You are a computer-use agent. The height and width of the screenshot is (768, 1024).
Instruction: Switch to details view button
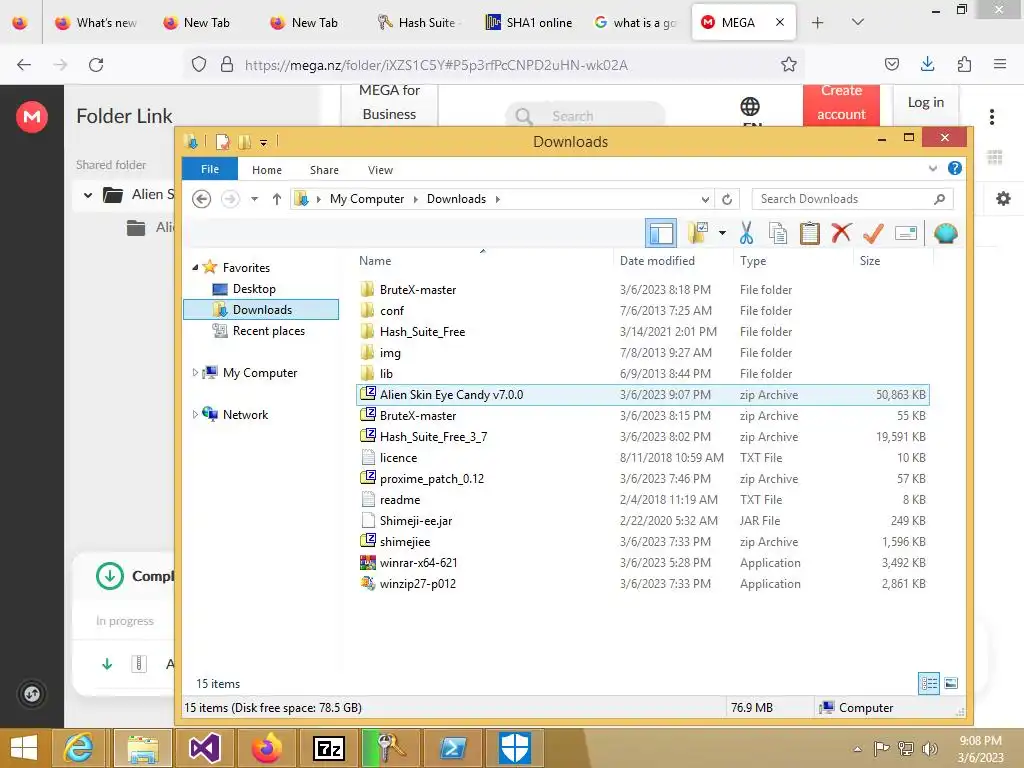coord(929,684)
